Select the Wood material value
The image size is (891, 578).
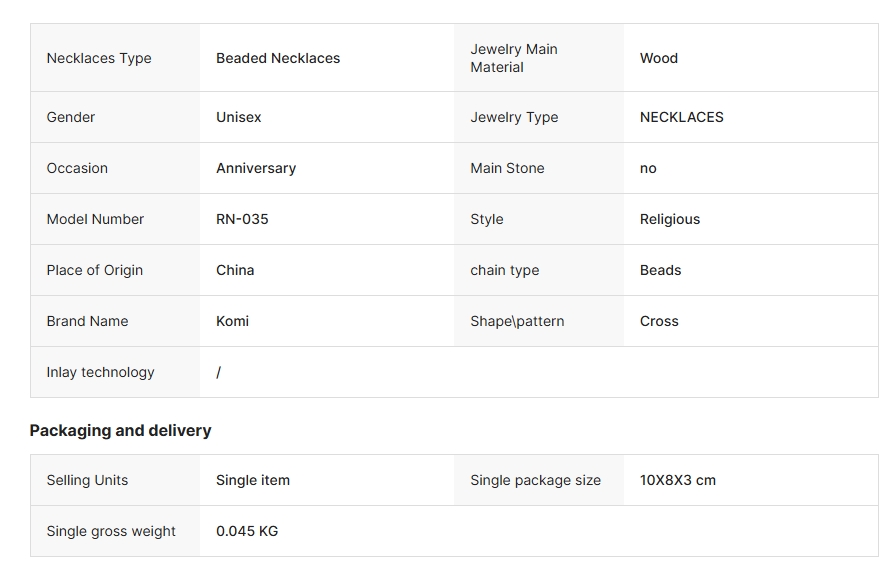659,58
